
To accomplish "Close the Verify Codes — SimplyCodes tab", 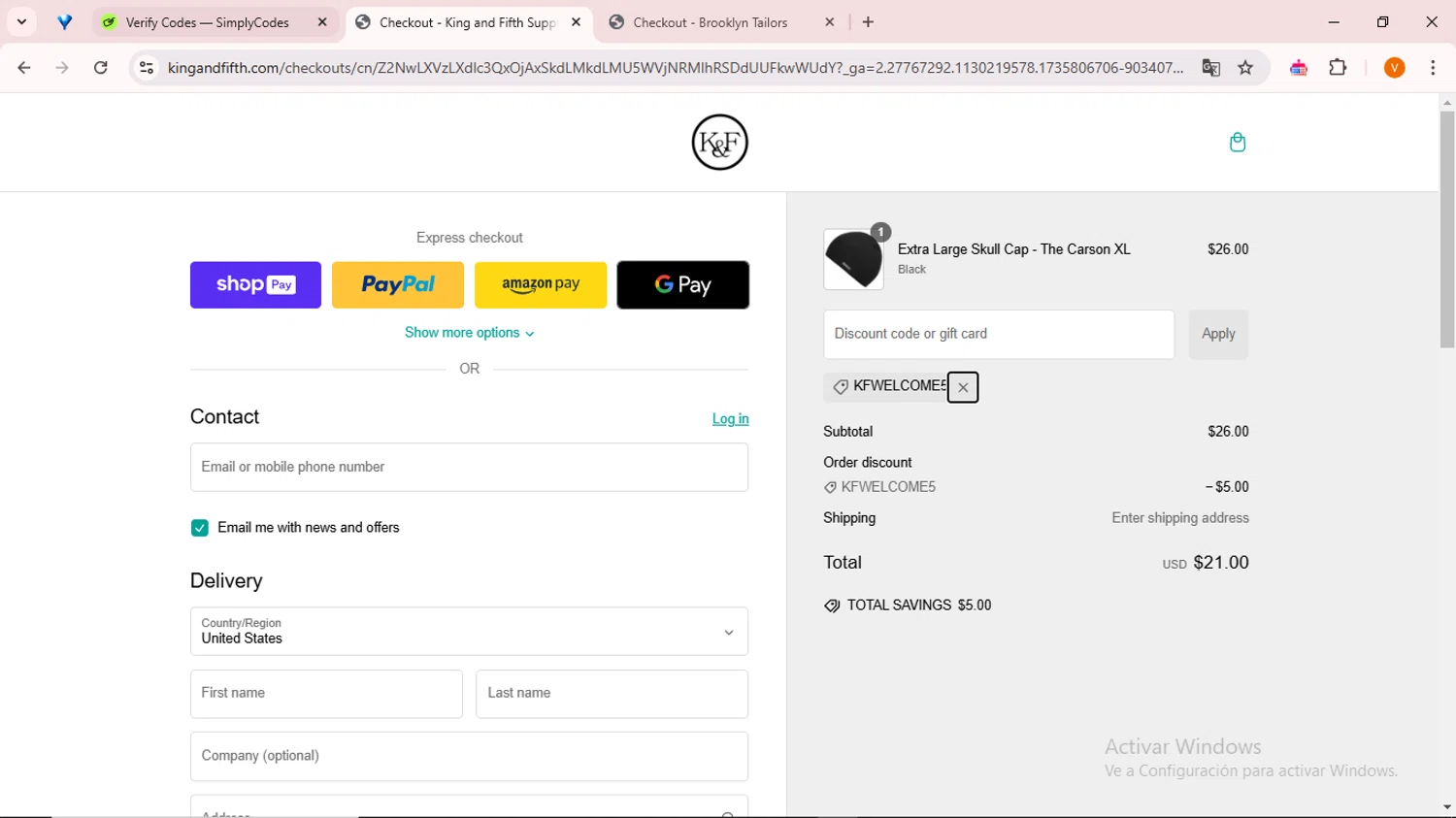I will pyautogui.click(x=322, y=22).
